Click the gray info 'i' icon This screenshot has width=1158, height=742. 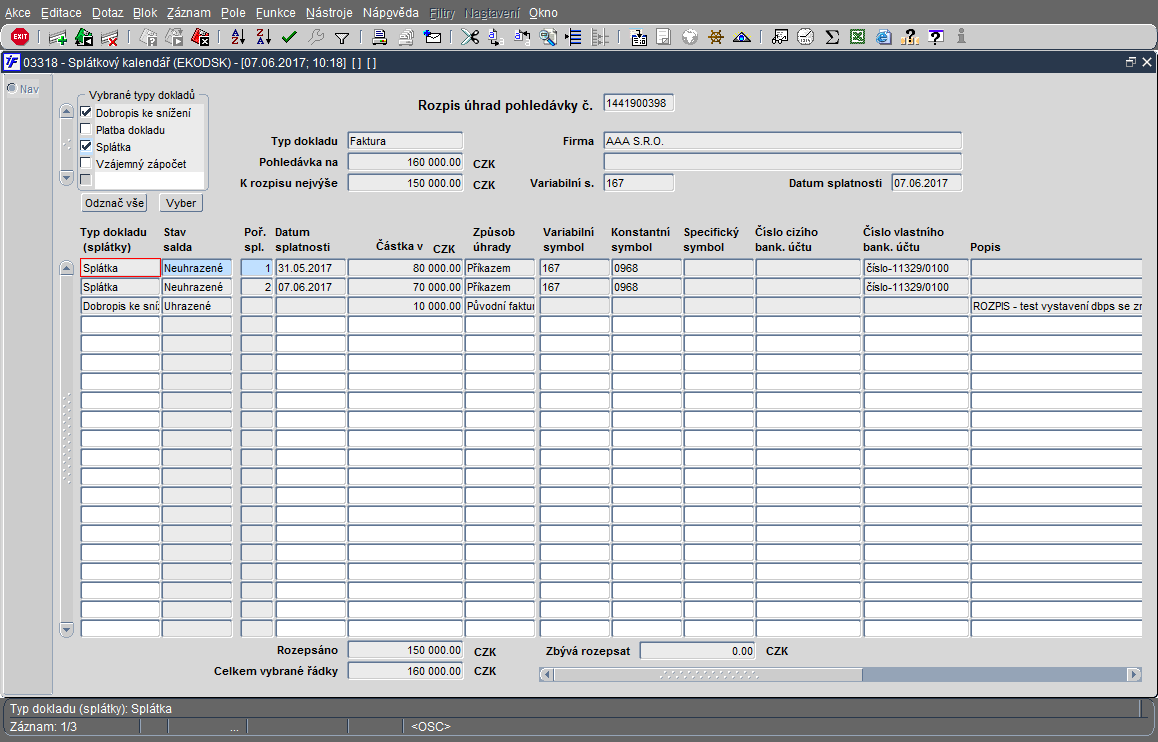pos(962,35)
